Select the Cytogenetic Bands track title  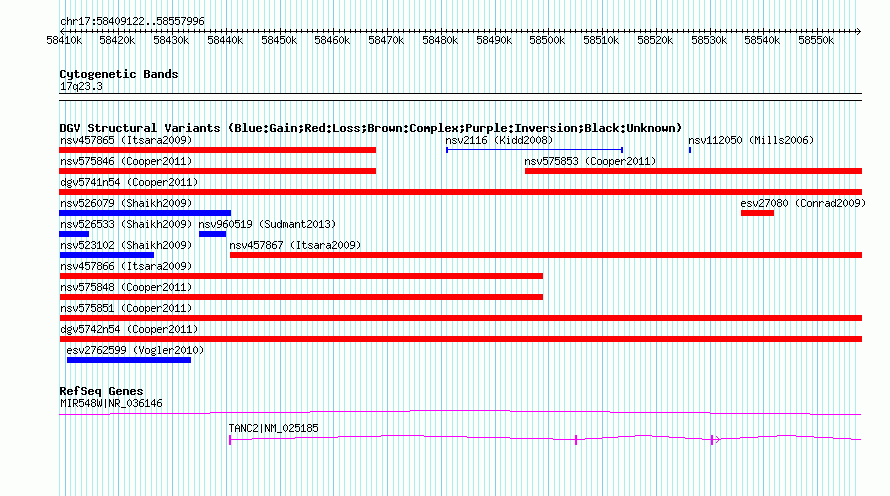(x=119, y=74)
